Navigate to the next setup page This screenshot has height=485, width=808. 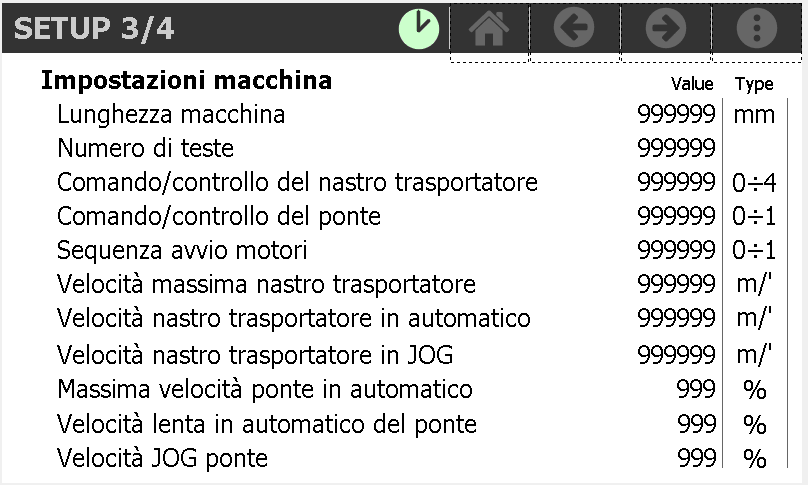click(x=665, y=30)
